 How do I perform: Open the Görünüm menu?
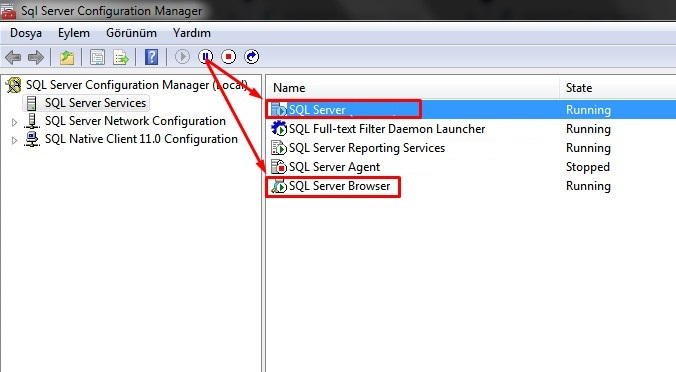click(x=131, y=33)
